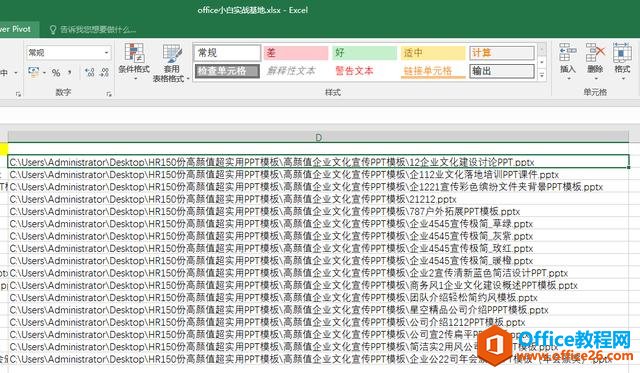Apply the Explanatory Text (解释性文本) style
The height and width of the screenshot is (373, 640).
click(296, 71)
